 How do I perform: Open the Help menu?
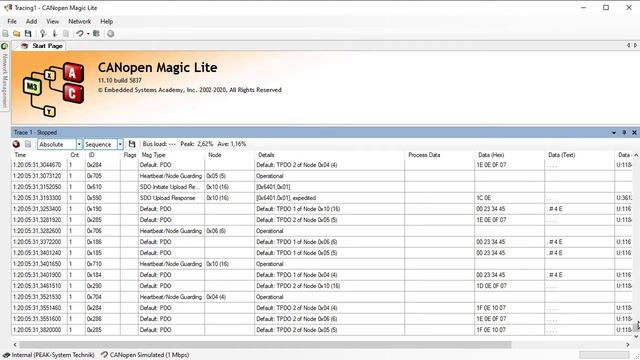tap(107, 21)
